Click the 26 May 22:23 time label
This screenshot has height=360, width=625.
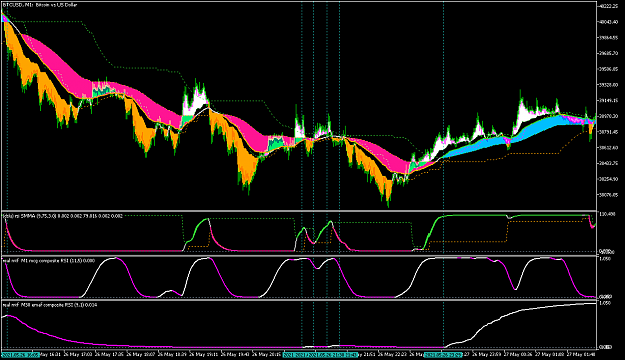point(391,354)
